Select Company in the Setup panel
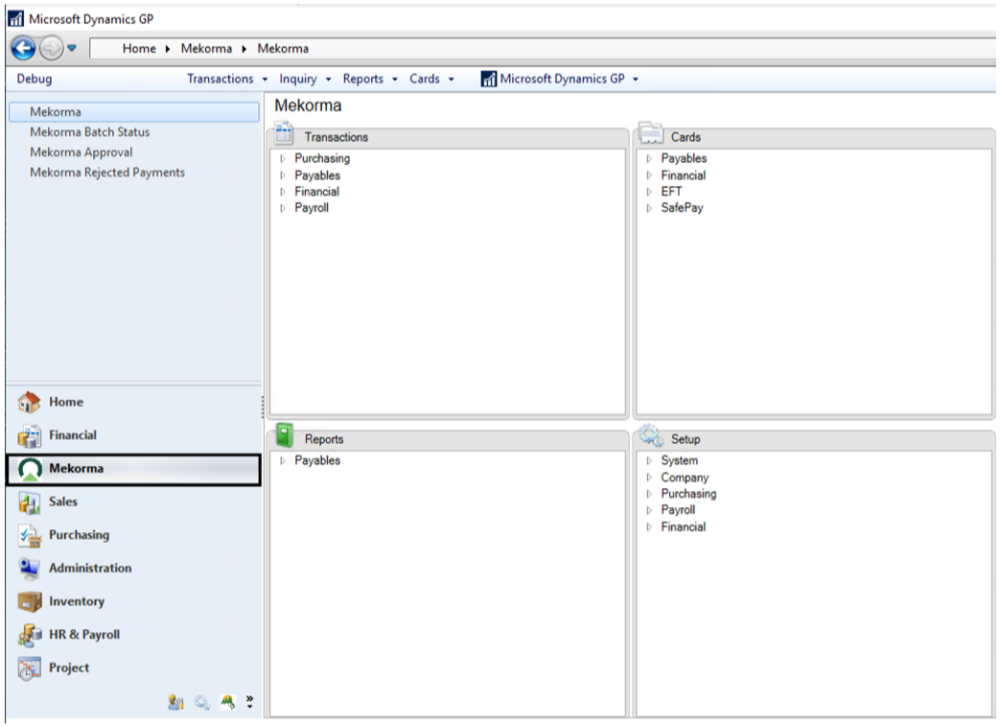Image resolution: width=1000 pixels, height=726 pixels. (x=684, y=478)
